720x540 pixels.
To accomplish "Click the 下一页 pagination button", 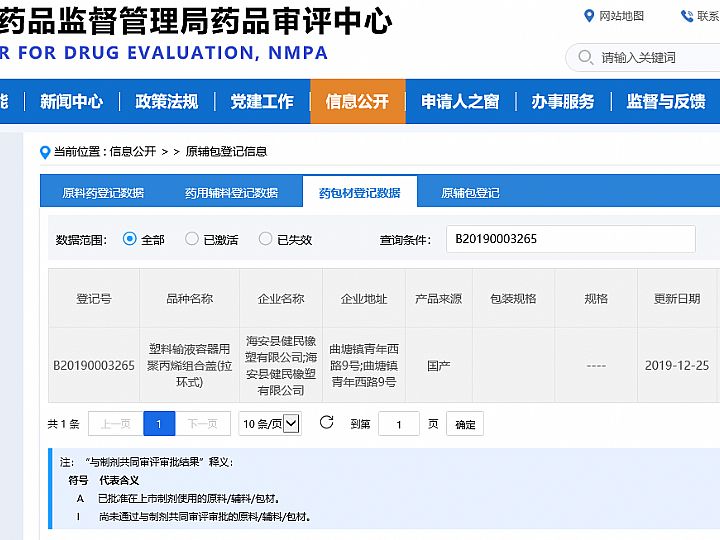I will point(203,424).
